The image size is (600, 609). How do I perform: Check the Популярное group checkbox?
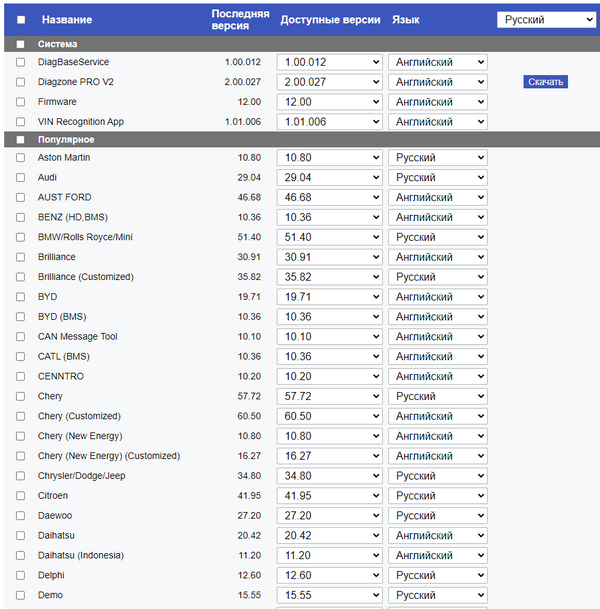[20, 139]
